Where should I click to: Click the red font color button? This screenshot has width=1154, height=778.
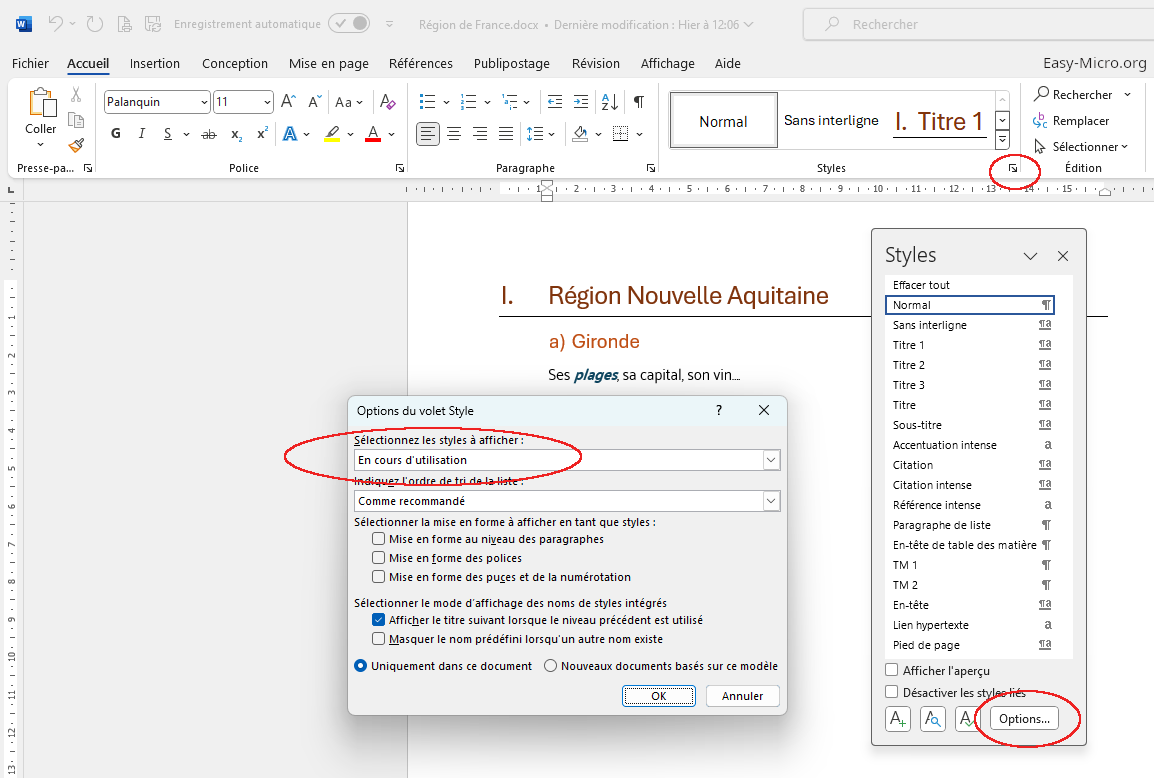373,134
